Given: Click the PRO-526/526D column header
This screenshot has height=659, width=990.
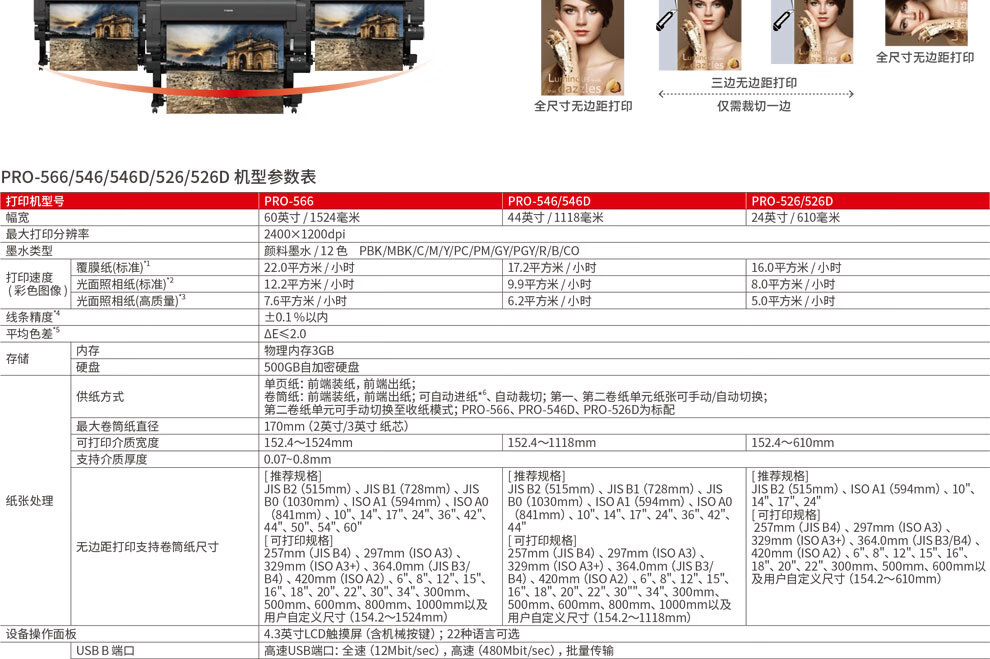Looking at the screenshot, I should pyautogui.click(x=792, y=201).
